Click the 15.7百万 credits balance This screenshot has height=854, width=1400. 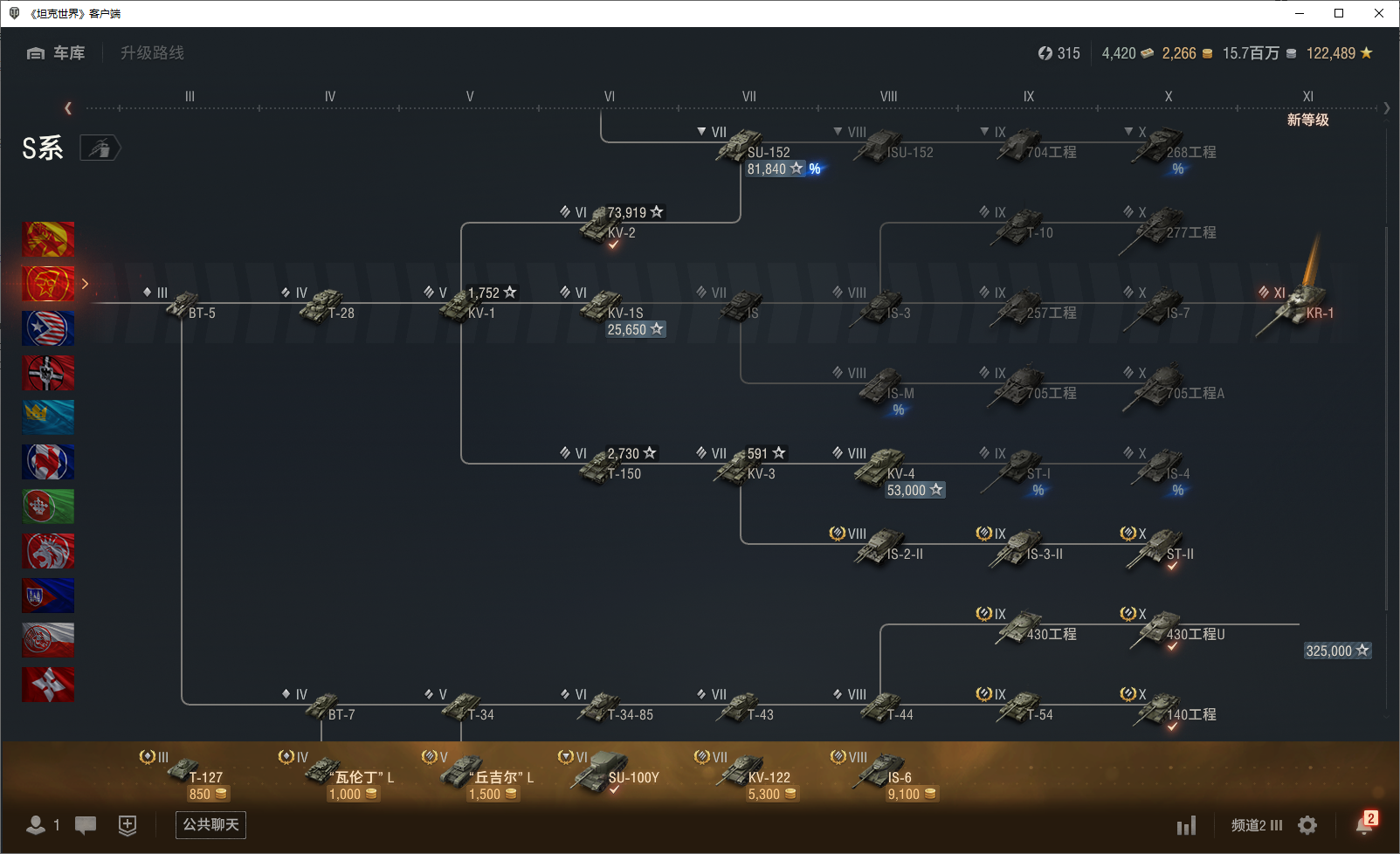point(1259,53)
